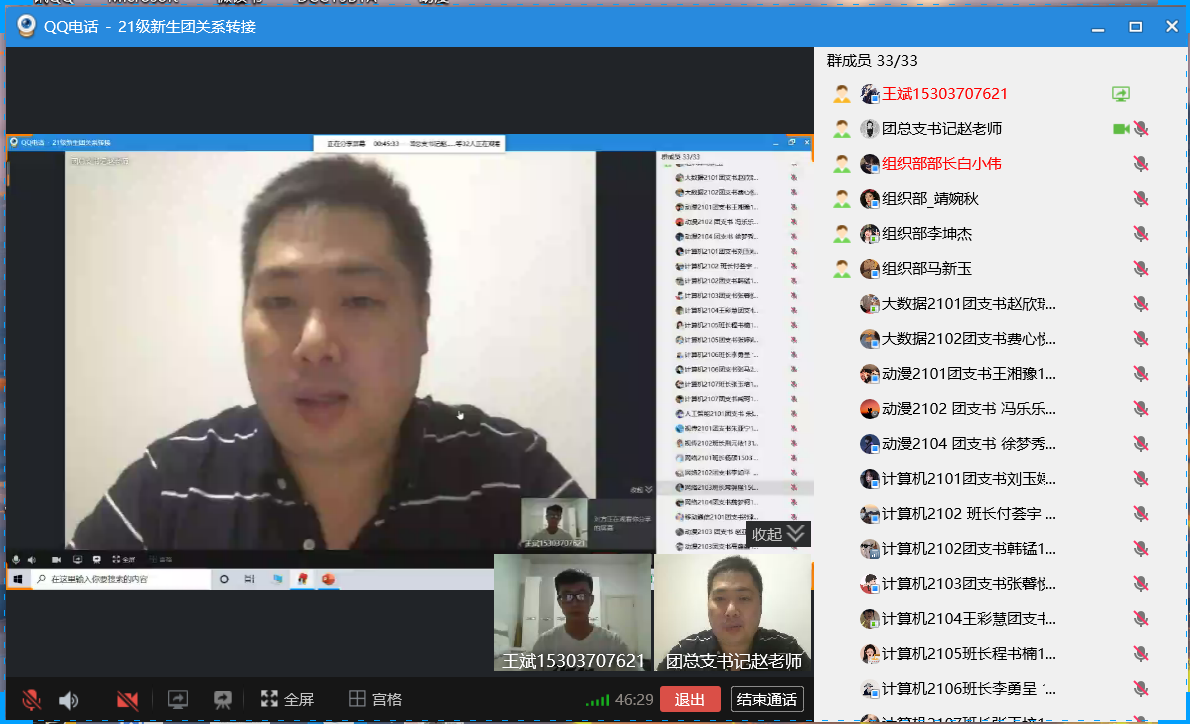The height and width of the screenshot is (724, 1190).
Task: Click the signal strength bars indicator
Action: pyautogui.click(x=597, y=700)
